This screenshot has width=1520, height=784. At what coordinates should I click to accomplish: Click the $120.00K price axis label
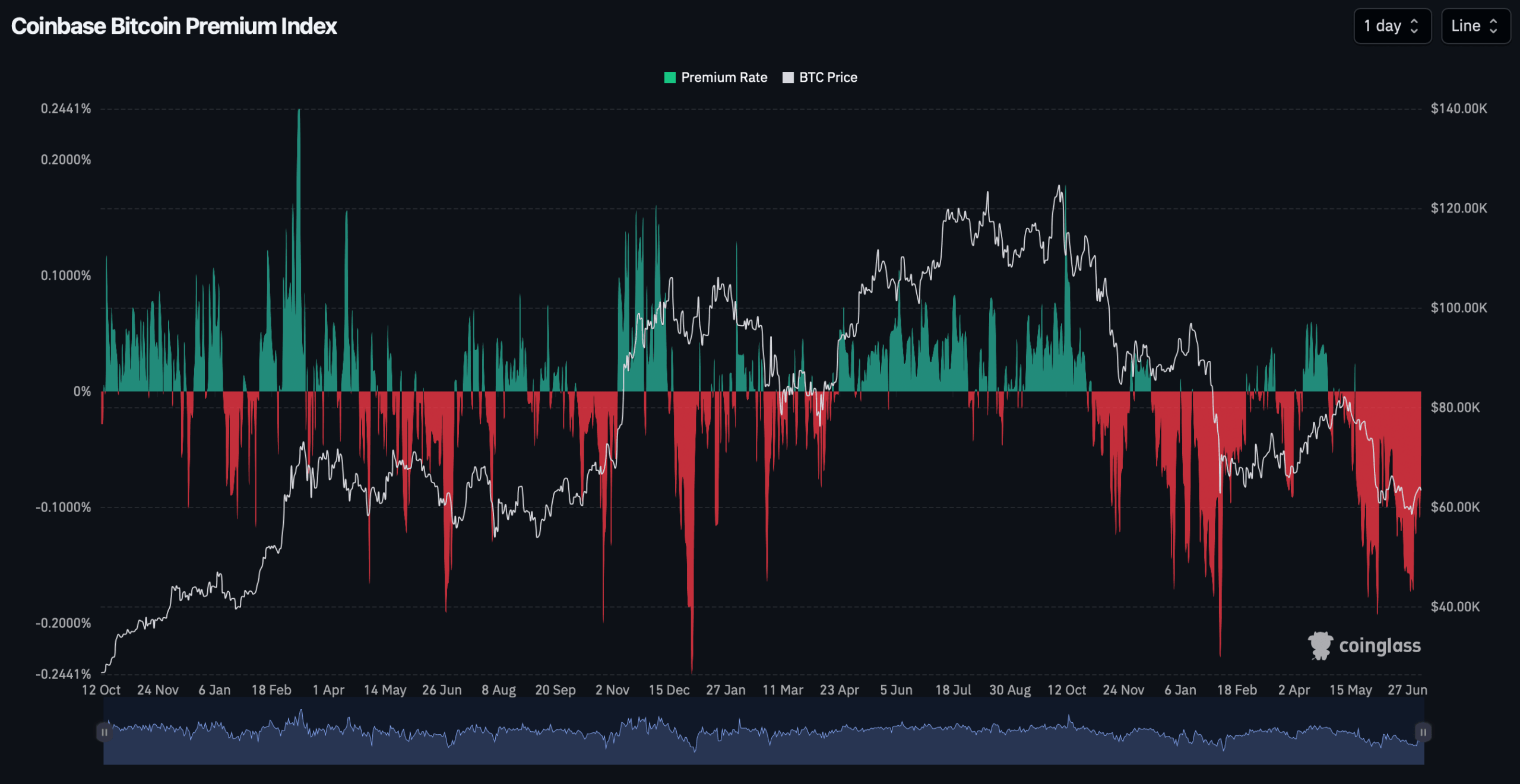pyautogui.click(x=1459, y=208)
